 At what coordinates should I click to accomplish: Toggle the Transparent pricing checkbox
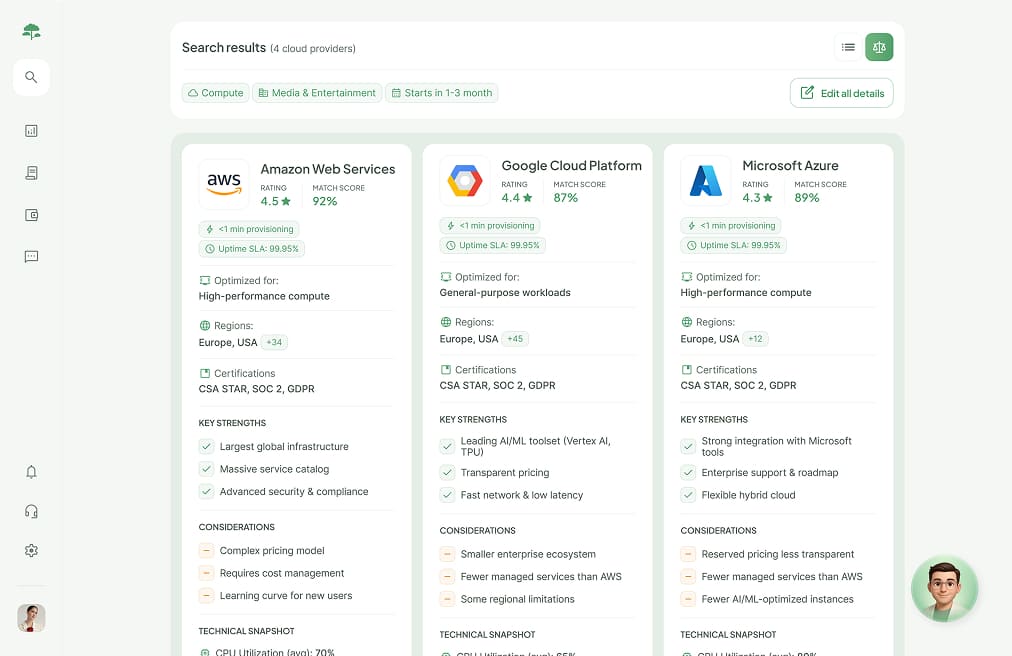coord(448,473)
